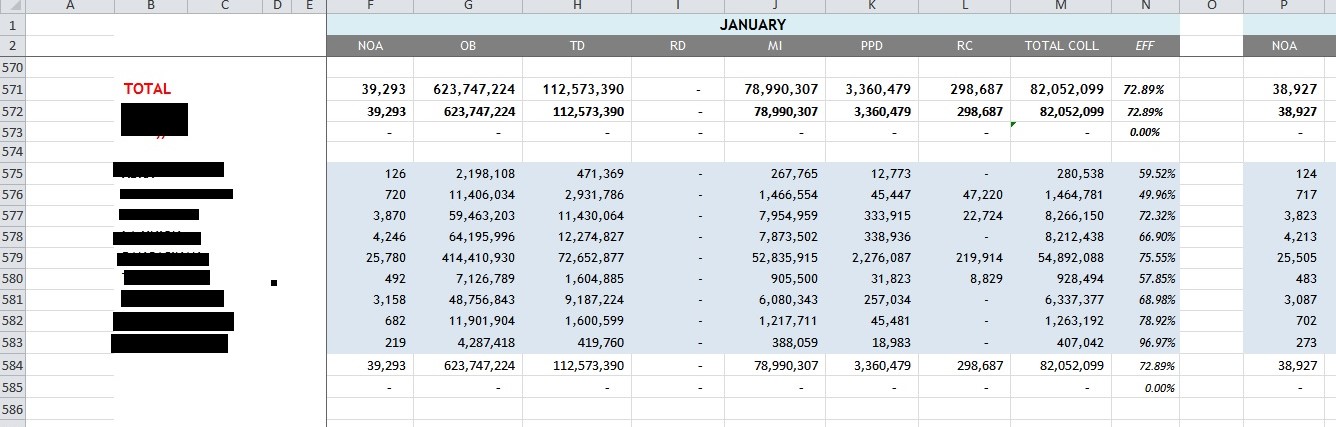The width and height of the screenshot is (1336, 427).
Task: Select row header 584
Action: coord(12,366)
